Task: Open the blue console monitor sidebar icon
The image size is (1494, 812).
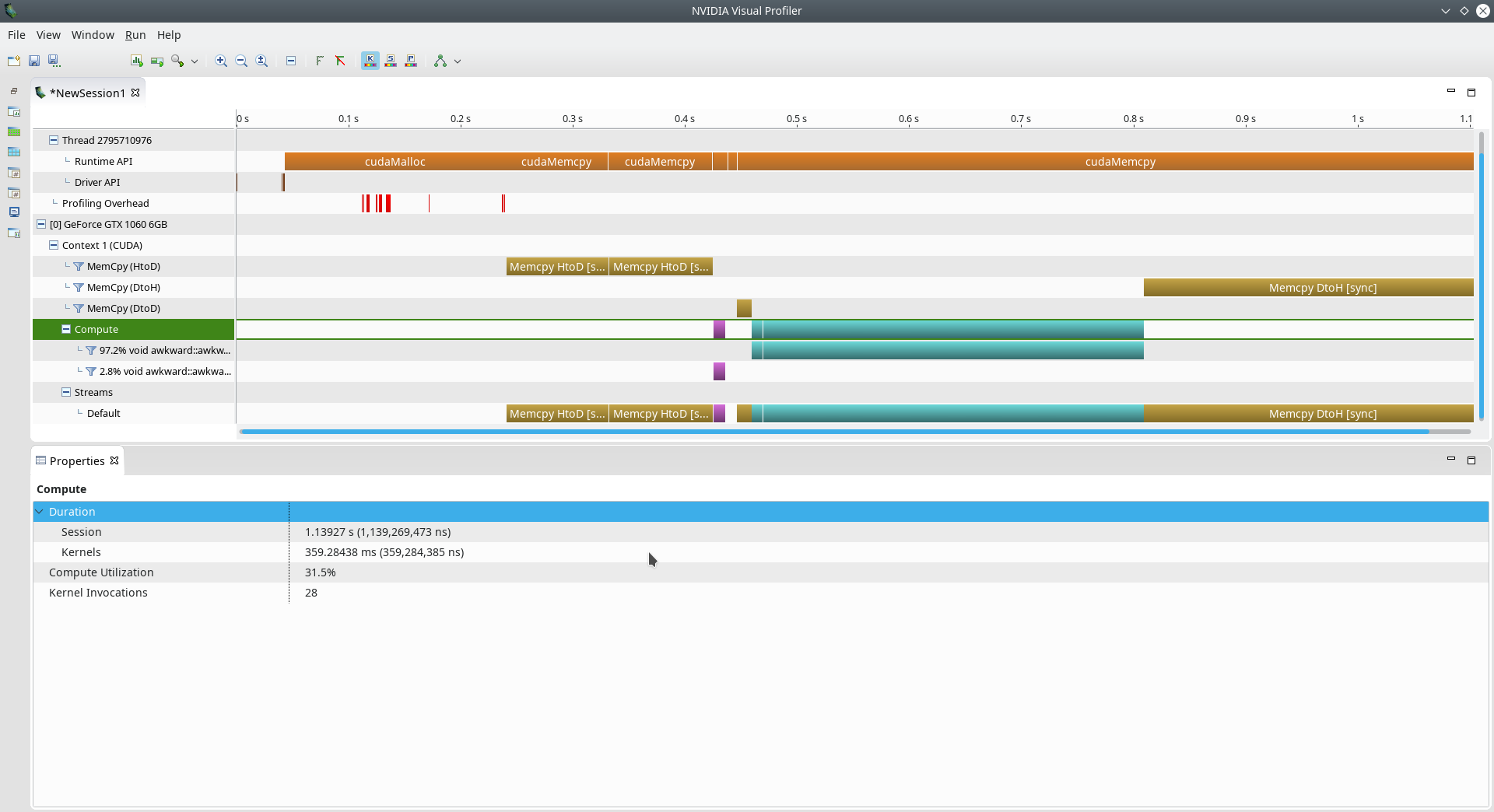Action: 14,212
